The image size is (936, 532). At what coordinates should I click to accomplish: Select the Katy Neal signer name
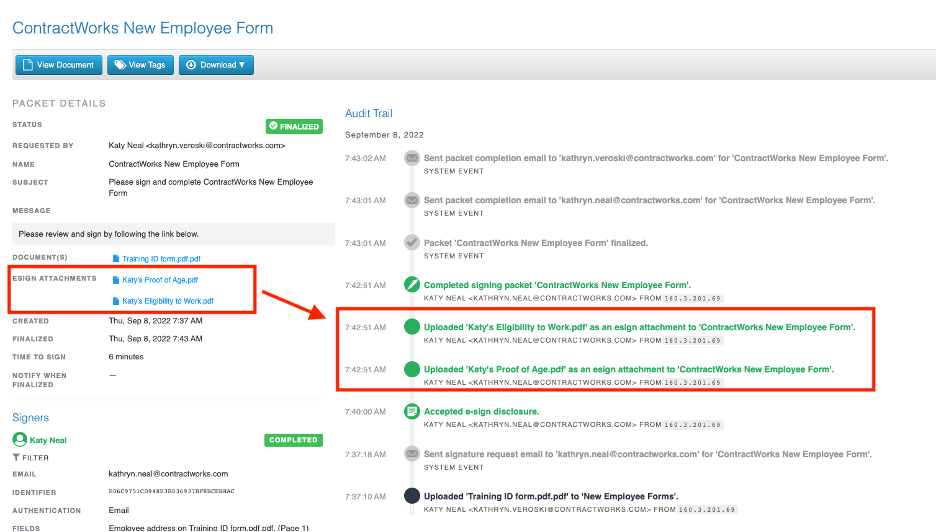click(x=48, y=441)
